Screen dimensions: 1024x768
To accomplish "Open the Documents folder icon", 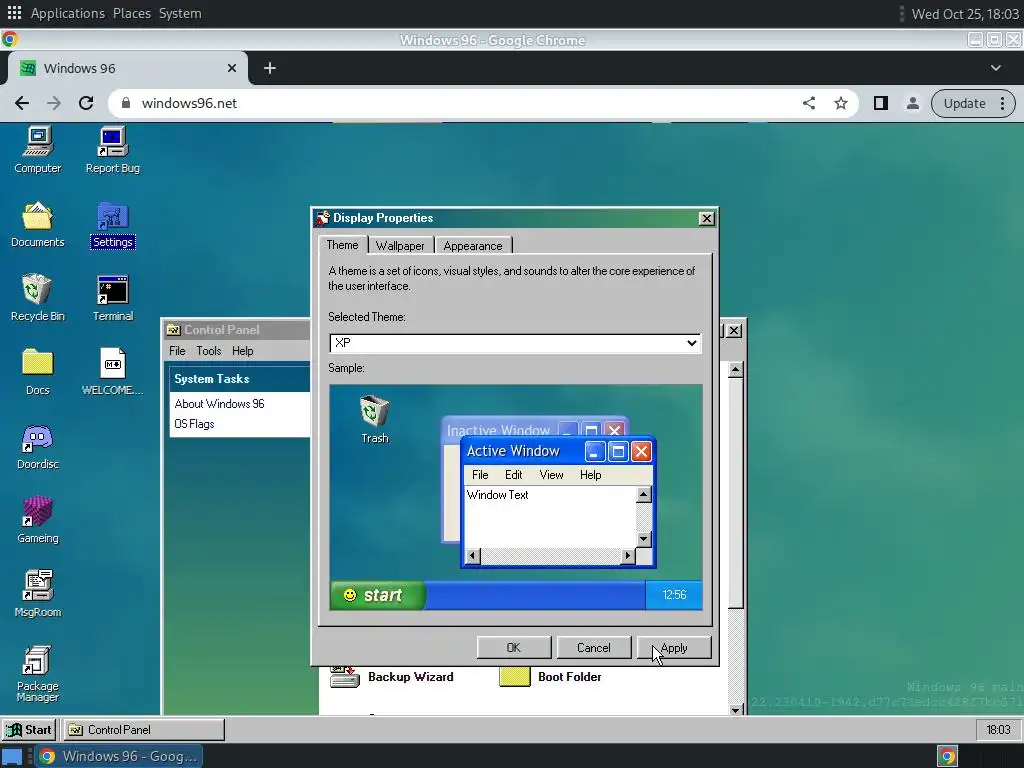I will click(x=38, y=224).
